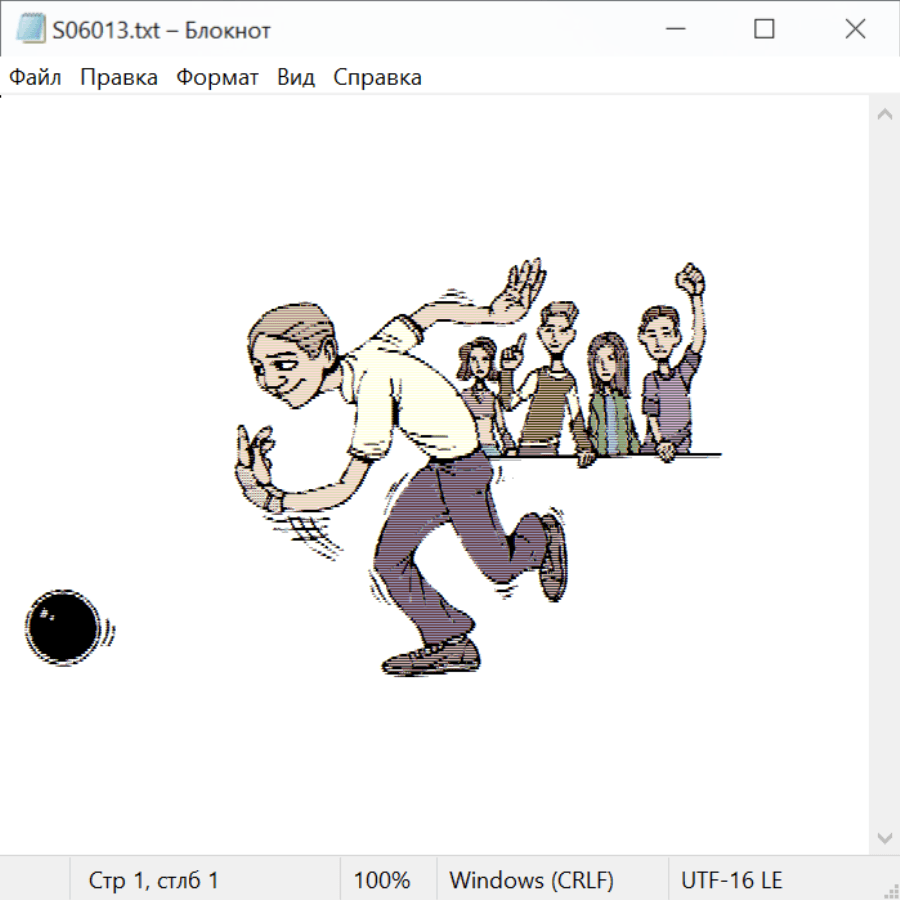Open the Вид menu
Image resolution: width=900 pixels, height=900 pixels.
click(x=296, y=78)
